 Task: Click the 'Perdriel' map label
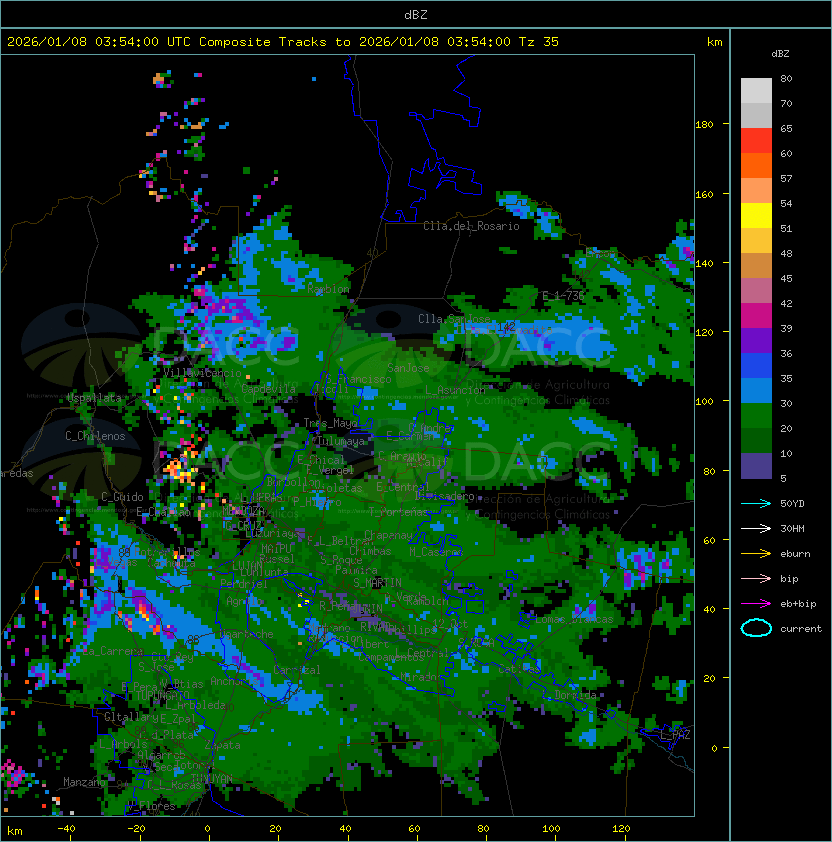243,583
